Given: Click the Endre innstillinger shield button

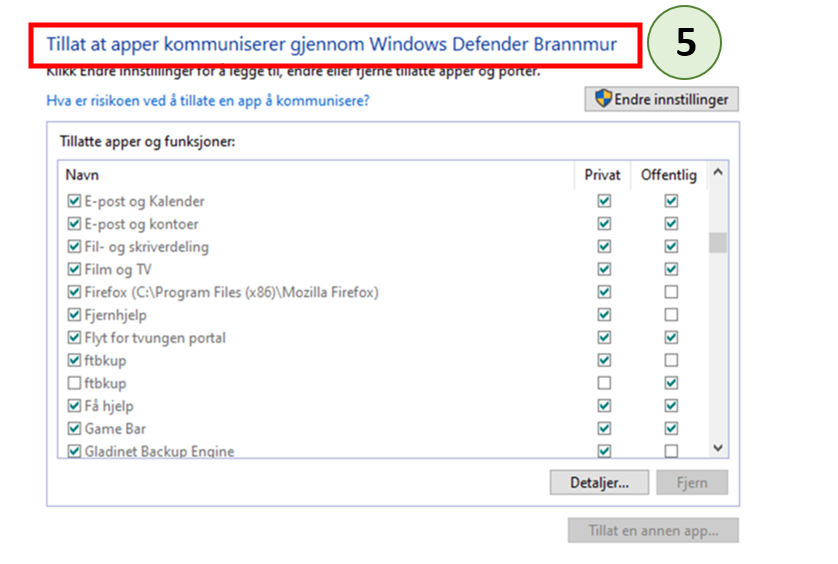Looking at the screenshot, I should coord(661,99).
